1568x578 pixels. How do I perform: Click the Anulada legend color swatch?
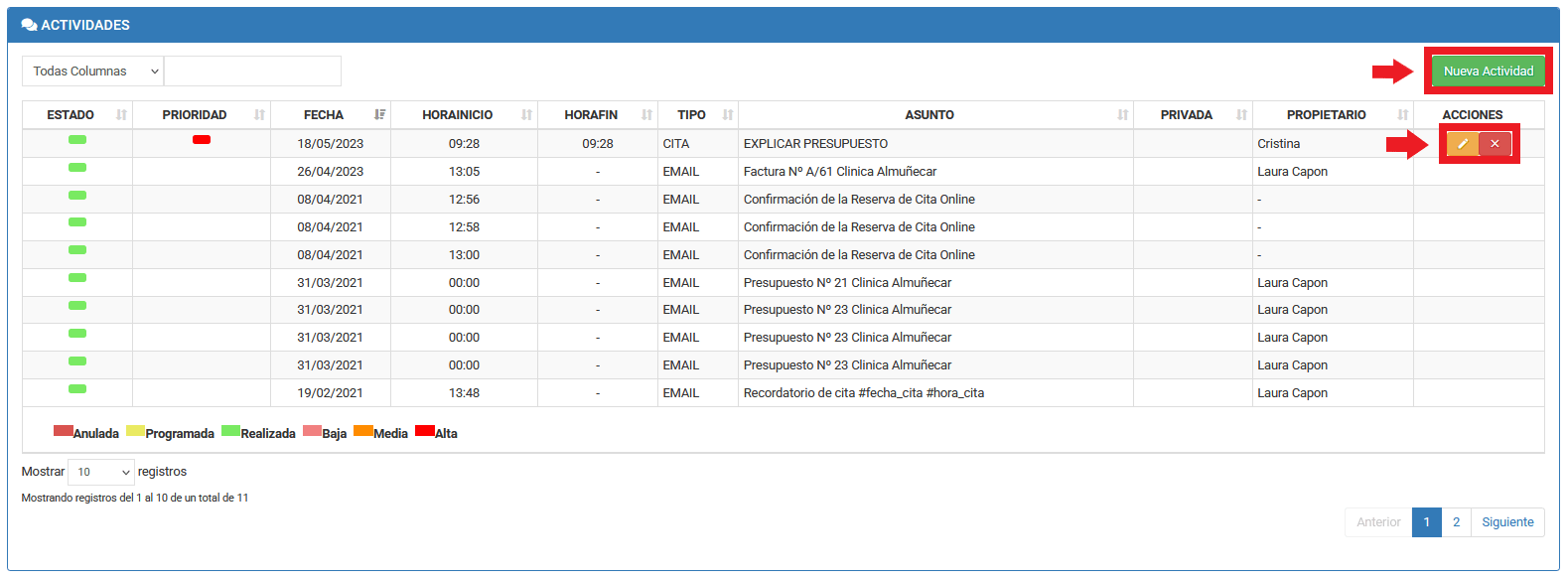coord(64,431)
